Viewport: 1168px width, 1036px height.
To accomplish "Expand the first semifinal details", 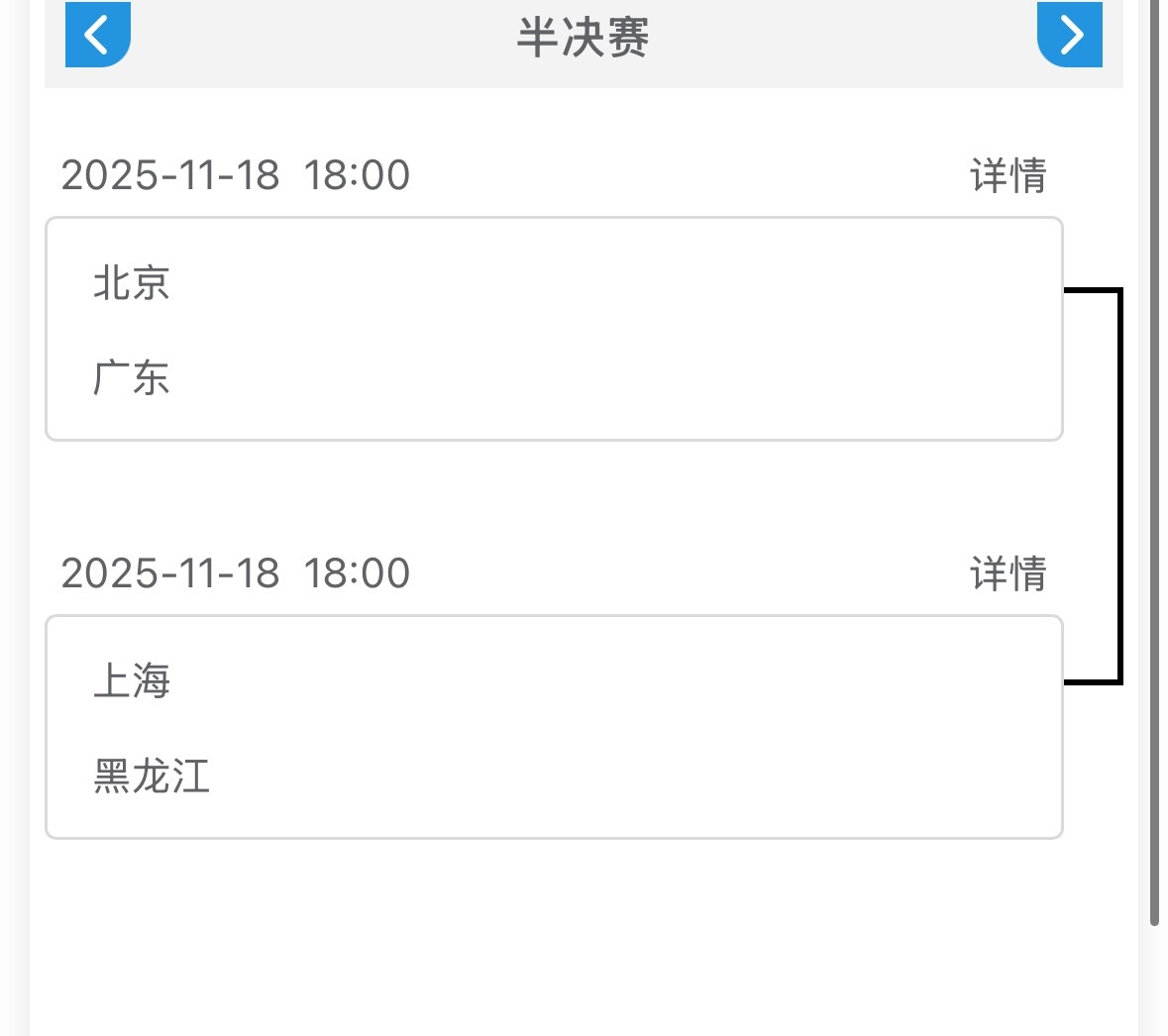I will [1008, 175].
